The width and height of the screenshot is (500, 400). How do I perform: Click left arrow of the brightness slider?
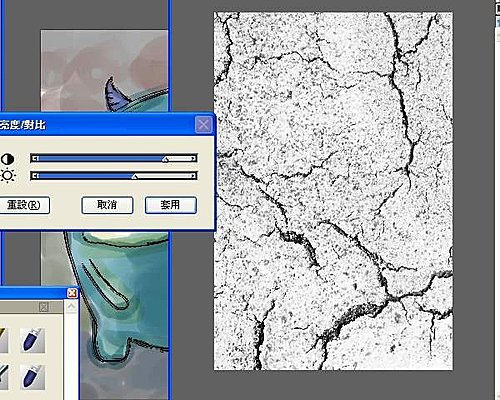35,176
